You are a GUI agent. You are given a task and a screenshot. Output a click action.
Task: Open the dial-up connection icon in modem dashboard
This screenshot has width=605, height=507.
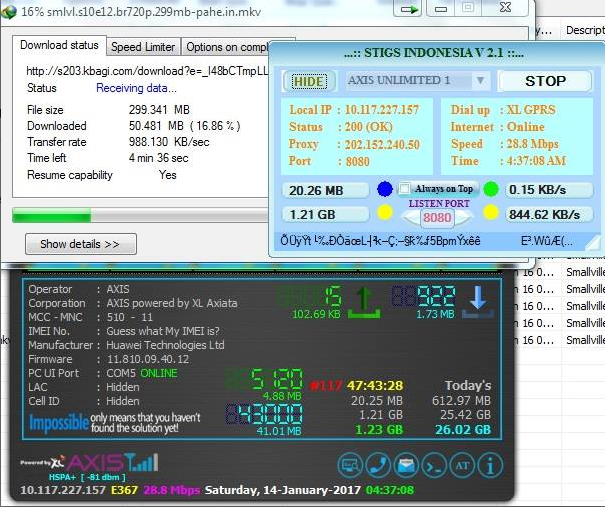tap(350, 465)
